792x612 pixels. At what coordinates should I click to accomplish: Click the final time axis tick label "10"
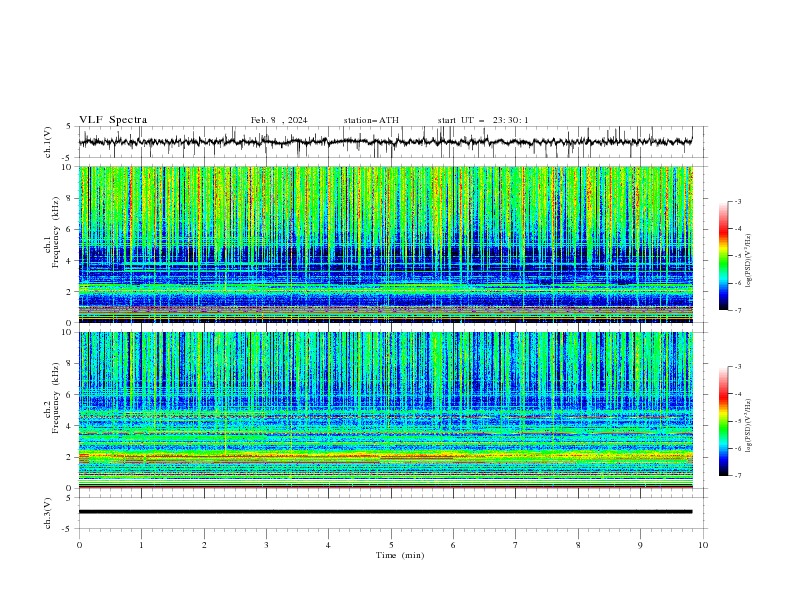703,545
